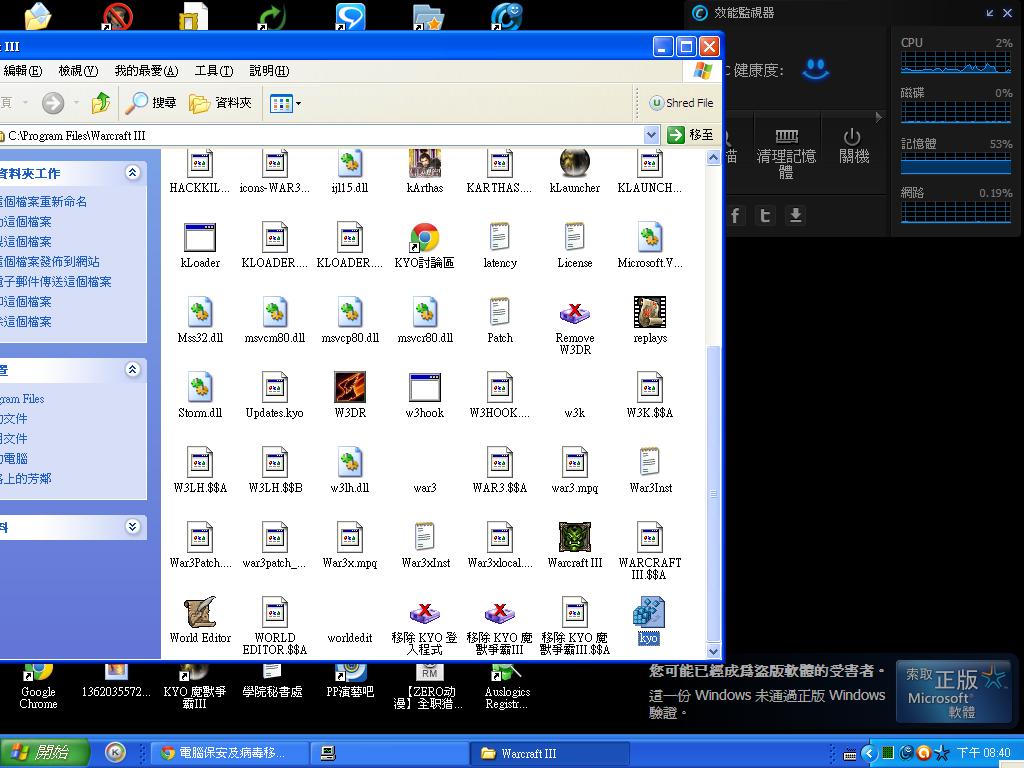Open KYO 魔獸爭霸III desktop shortcut
The image size is (1024, 768).
[x=195, y=686]
